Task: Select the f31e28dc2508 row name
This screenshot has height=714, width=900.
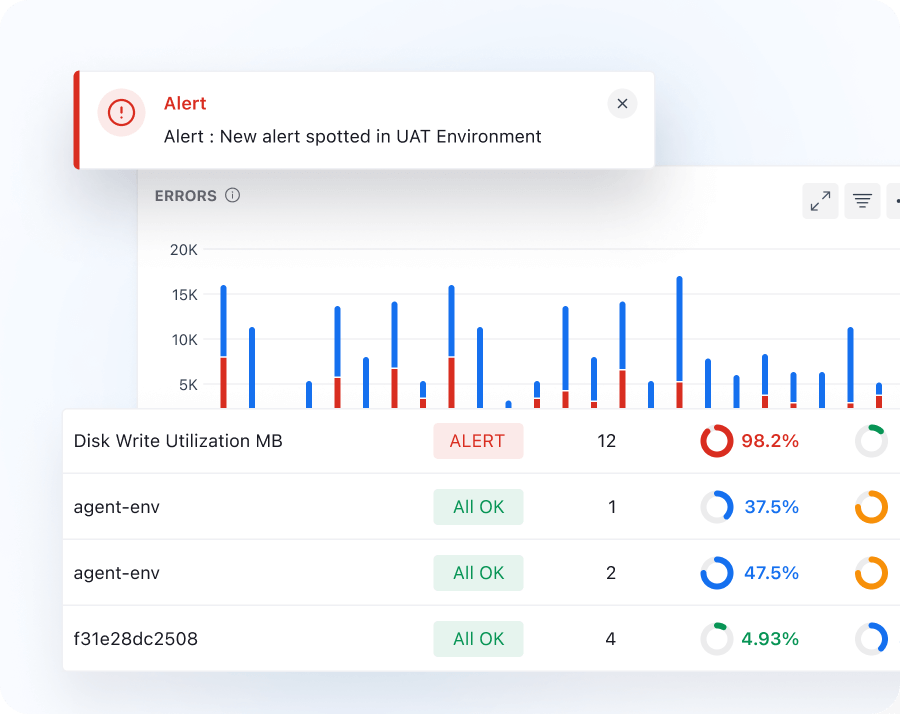Action: tap(135, 639)
